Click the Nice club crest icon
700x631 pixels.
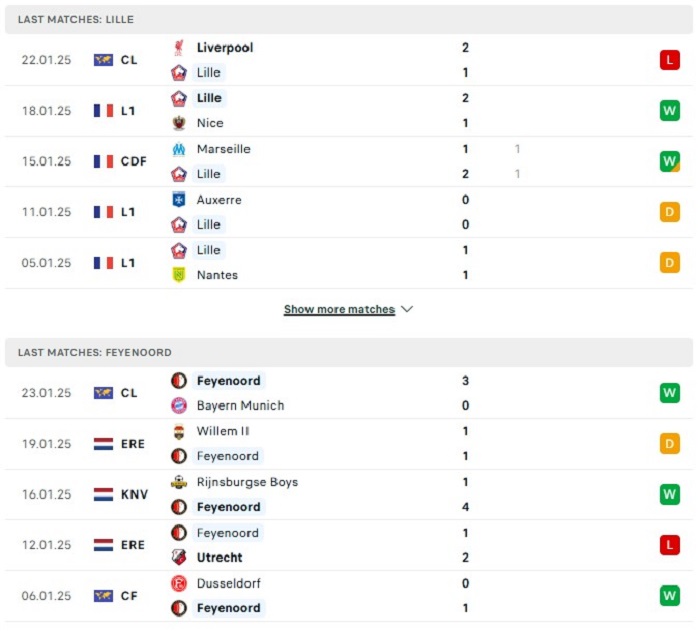(x=179, y=123)
